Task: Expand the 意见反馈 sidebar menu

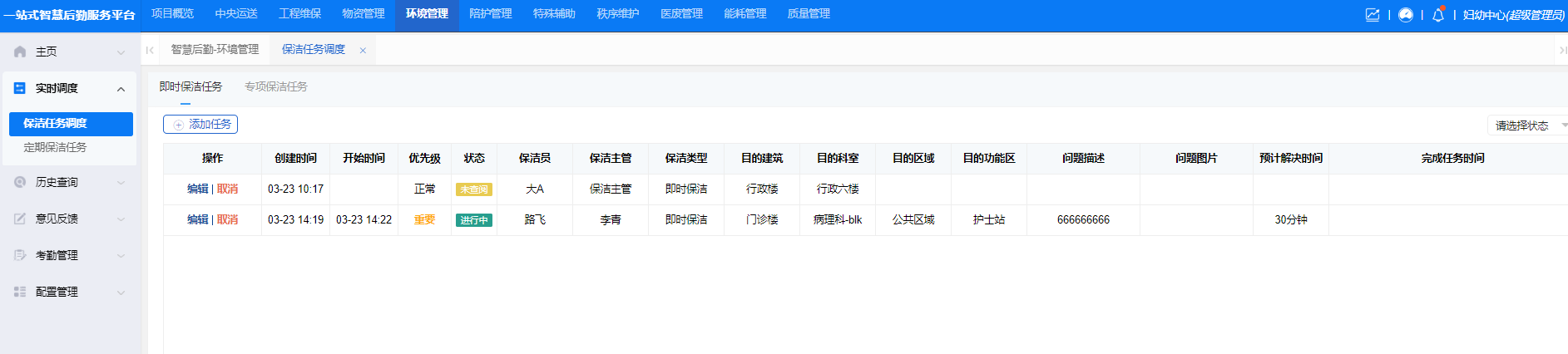Action: [121, 219]
